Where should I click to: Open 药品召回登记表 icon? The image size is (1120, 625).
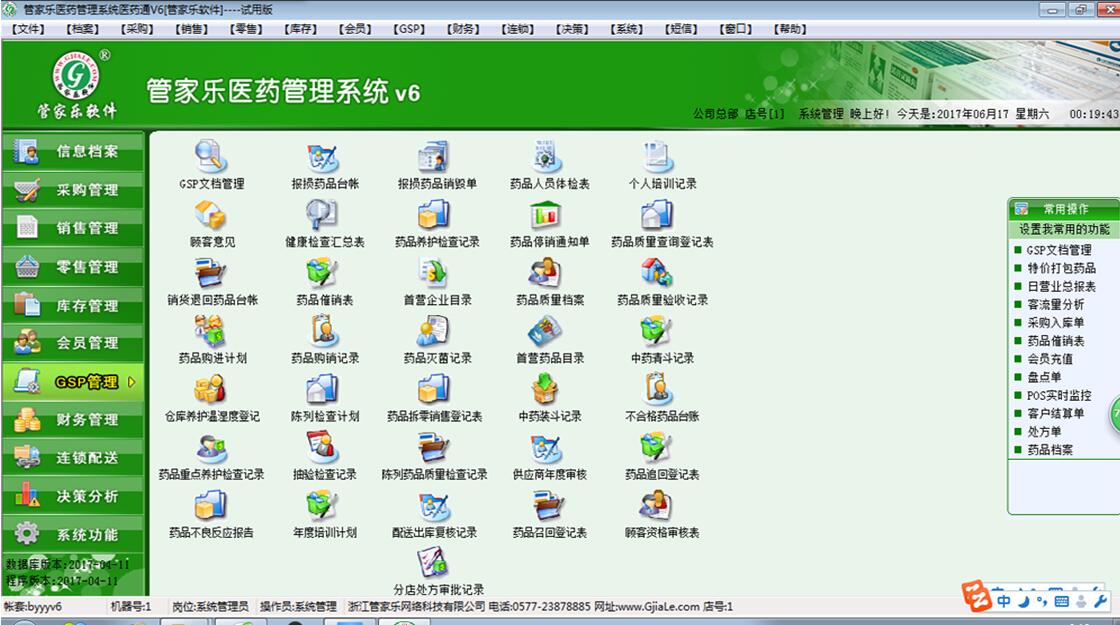549,506
